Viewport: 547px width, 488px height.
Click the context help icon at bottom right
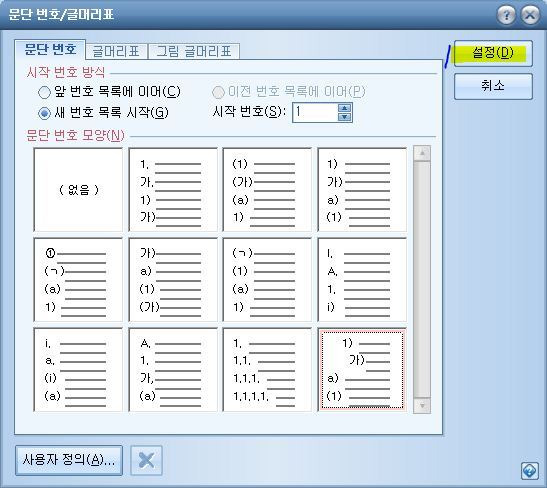(x=530, y=471)
